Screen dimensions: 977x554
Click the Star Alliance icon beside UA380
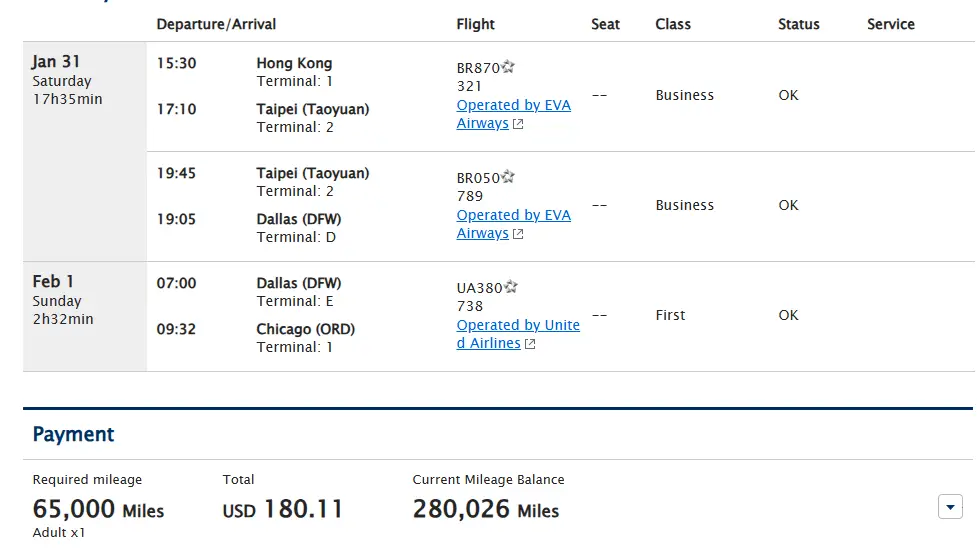click(x=511, y=287)
